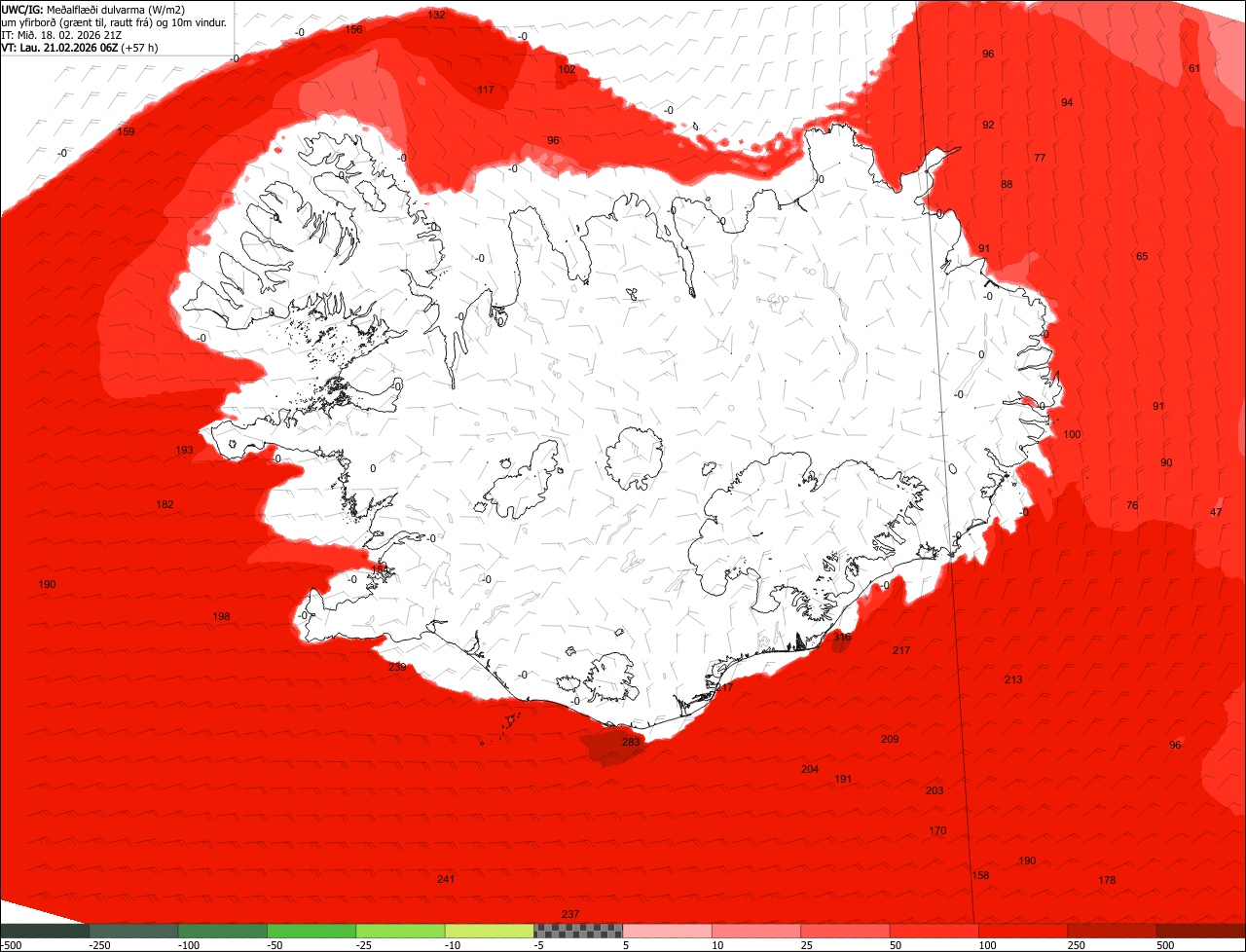Click the flux value 102
Image resolution: width=1246 pixels, height=952 pixels.
(x=567, y=69)
